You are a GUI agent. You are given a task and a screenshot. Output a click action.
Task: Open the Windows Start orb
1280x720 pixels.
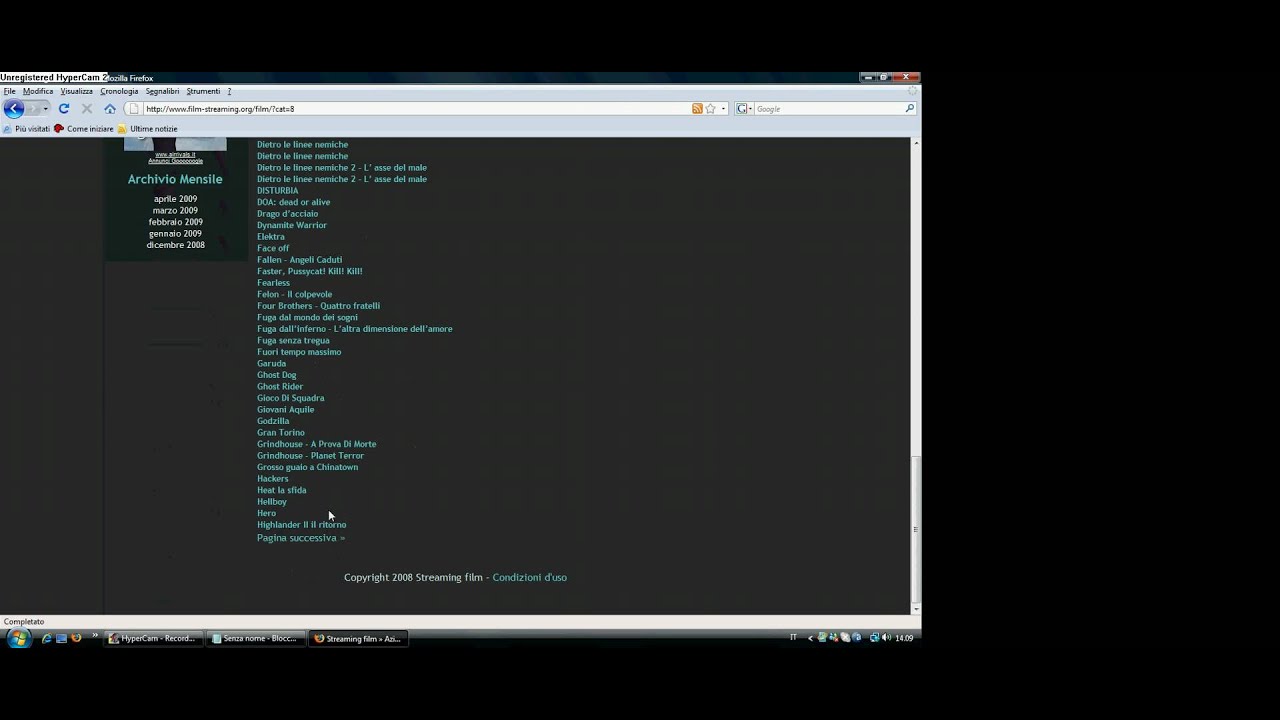18,638
